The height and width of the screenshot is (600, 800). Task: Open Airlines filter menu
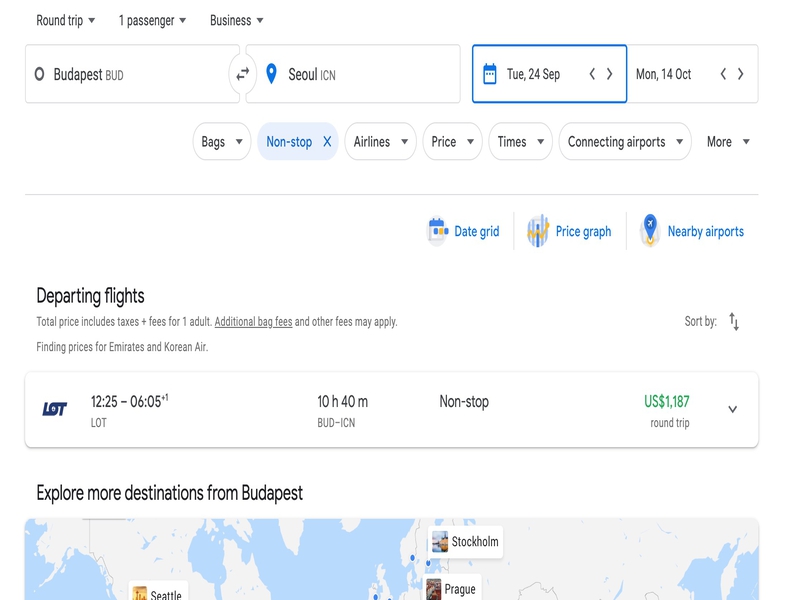tap(380, 142)
